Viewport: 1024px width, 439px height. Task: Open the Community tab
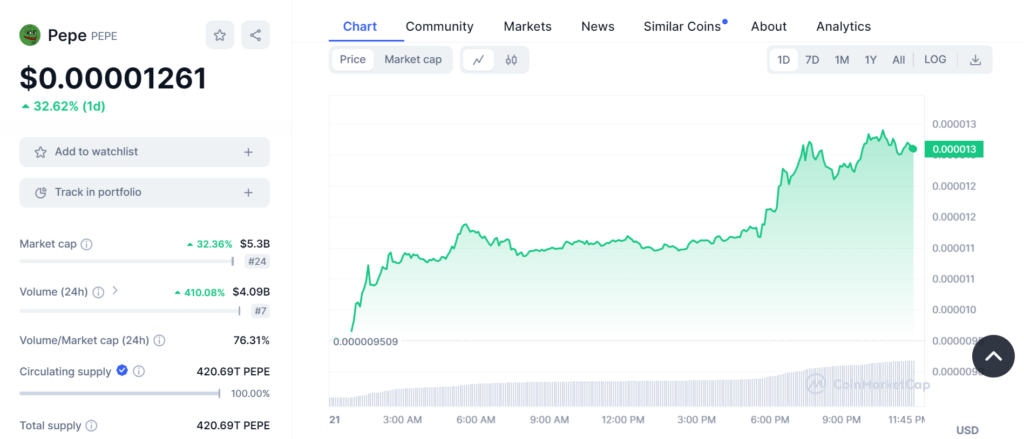tap(440, 26)
